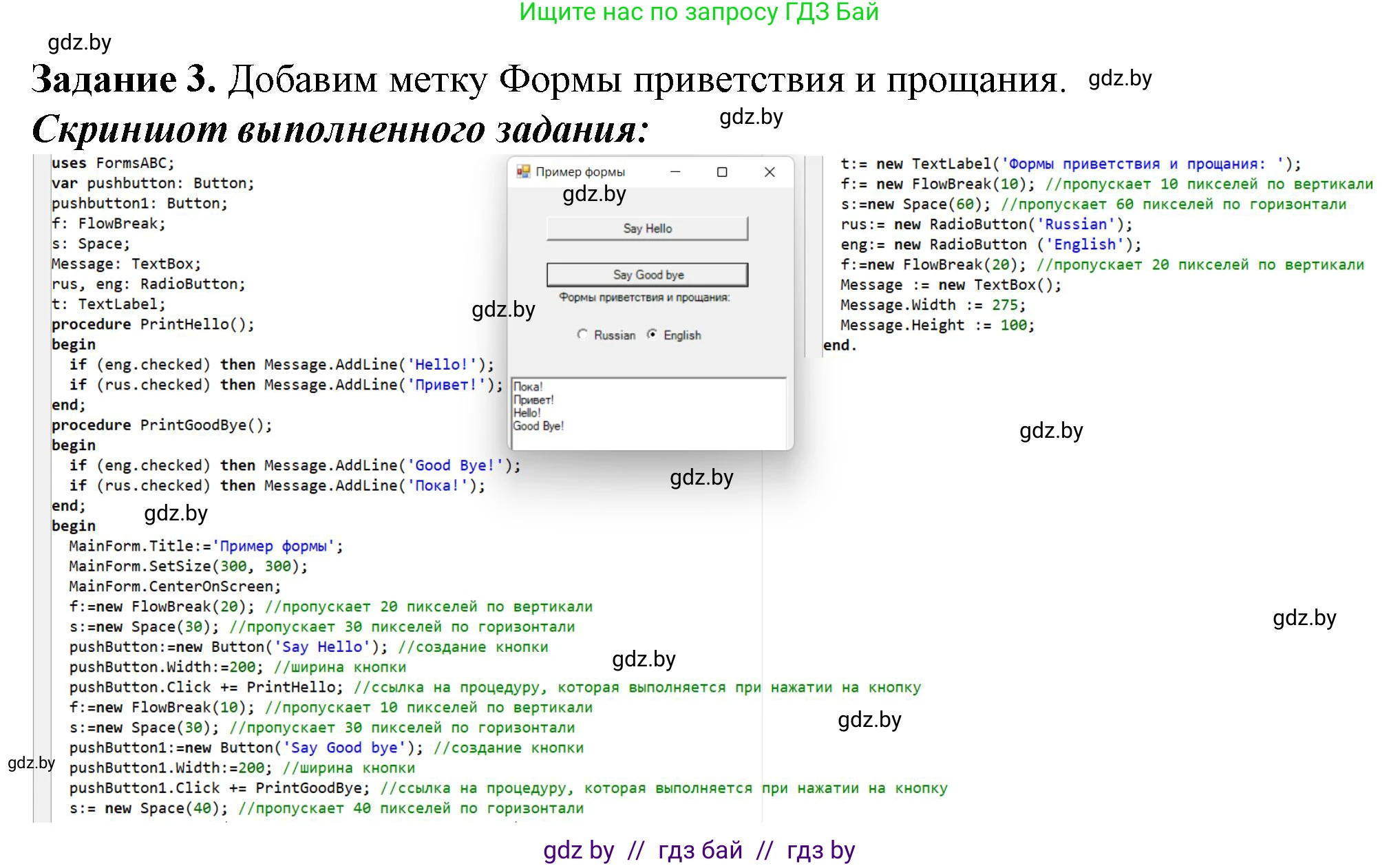Image resolution: width=1400 pixels, height=866 pixels.
Task: Click the Пример формы title bar text
Action: [580, 171]
